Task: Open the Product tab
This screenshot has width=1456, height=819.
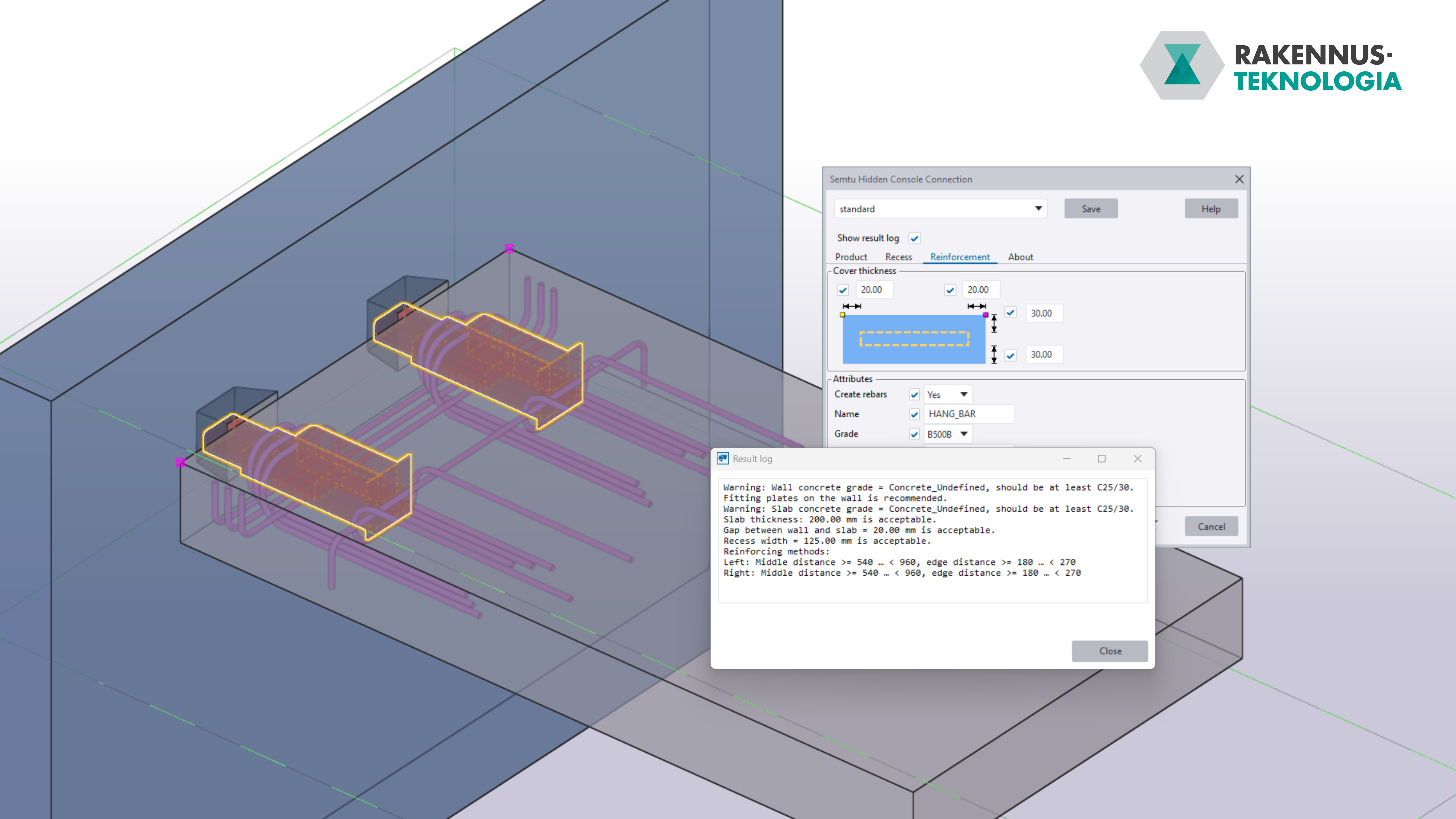Action: point(851,257)
